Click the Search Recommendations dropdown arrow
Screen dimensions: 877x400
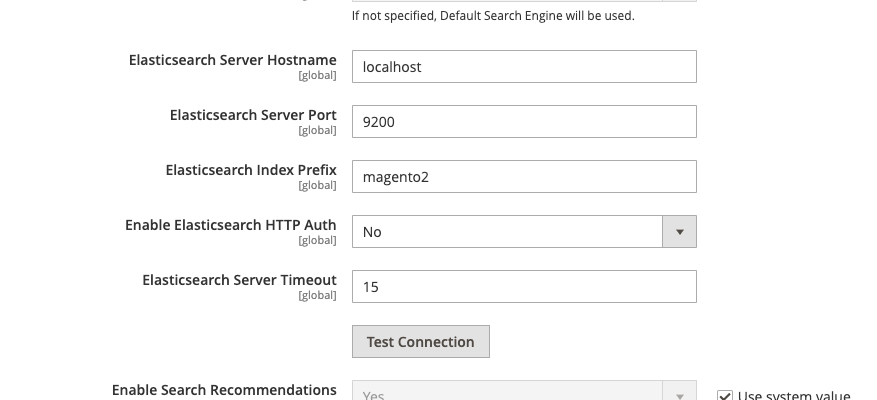pyautogui.click(x=679, y=393)
